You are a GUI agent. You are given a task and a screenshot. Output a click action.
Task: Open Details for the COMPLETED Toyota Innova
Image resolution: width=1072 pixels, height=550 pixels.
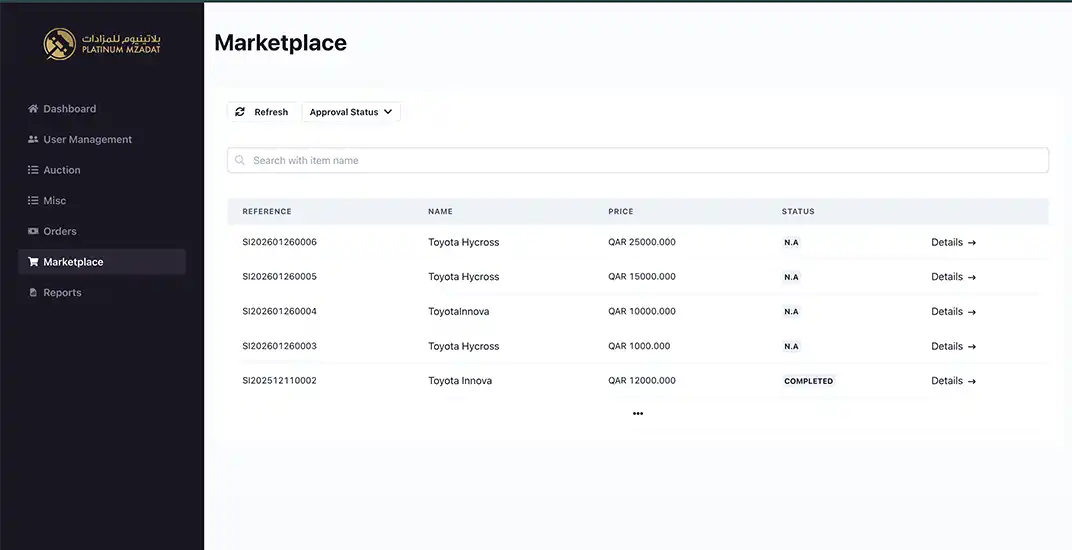(953, 381)
